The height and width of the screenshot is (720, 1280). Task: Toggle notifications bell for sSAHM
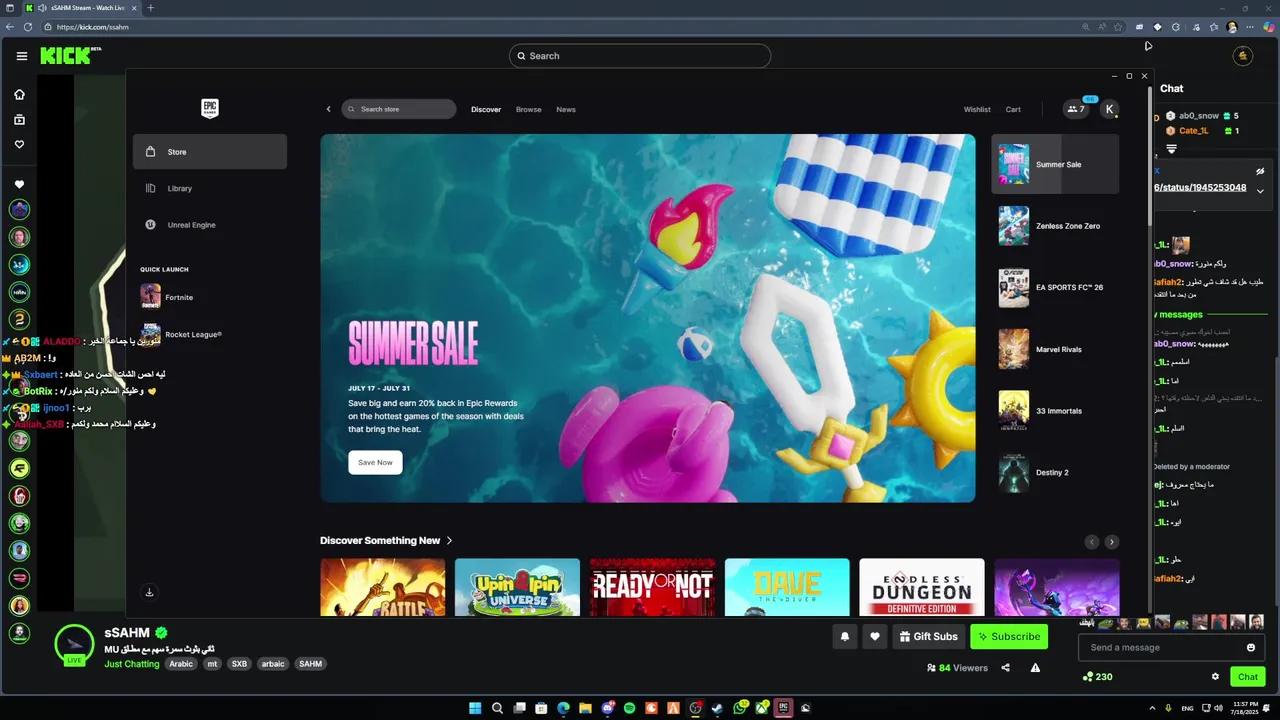coord(845,636)
